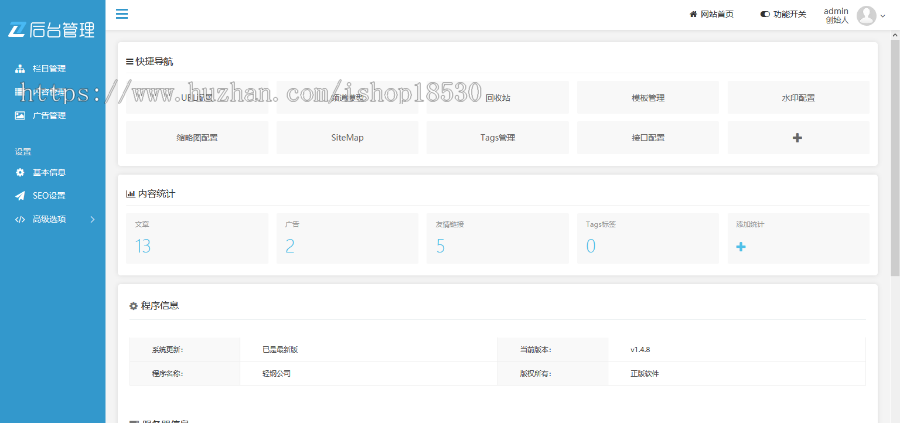Open the 网站首页 link
900x423 pixels.
[712, 14]
